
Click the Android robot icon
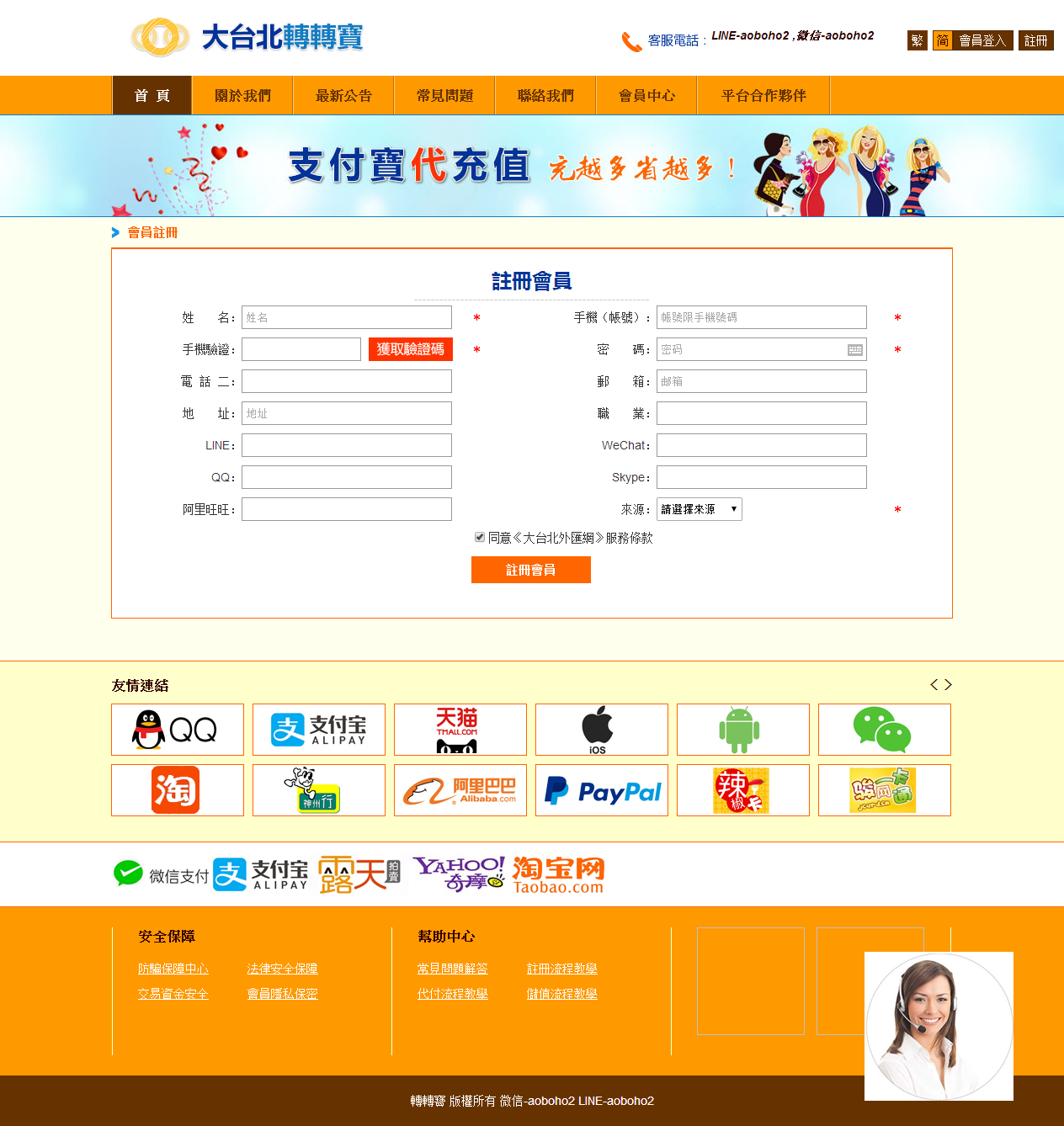(x=742, y=729)
